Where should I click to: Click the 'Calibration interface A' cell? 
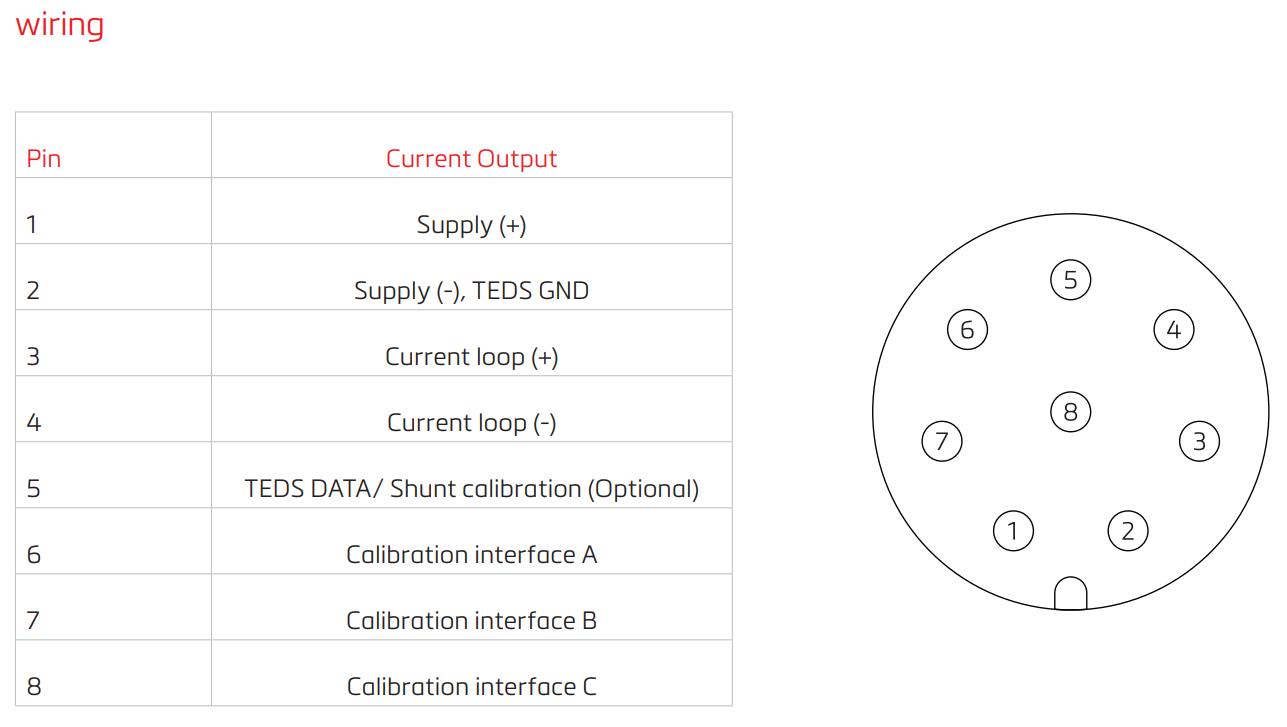[471, 555]
